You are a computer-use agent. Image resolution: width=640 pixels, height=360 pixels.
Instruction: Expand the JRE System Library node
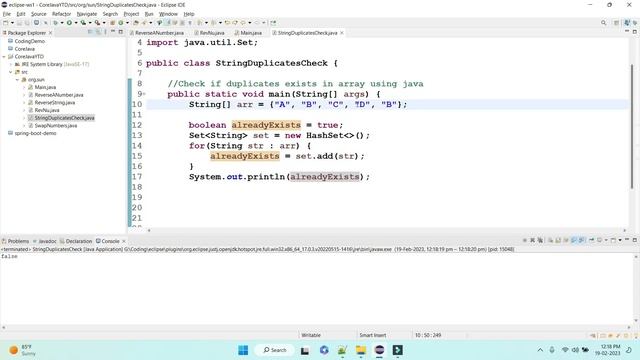point(11,64)
